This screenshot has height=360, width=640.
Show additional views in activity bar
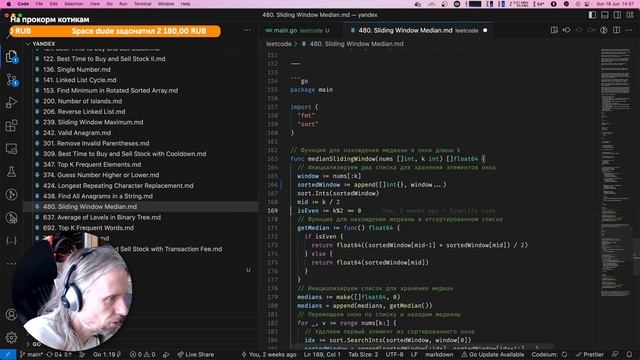[x=11, y=263]
